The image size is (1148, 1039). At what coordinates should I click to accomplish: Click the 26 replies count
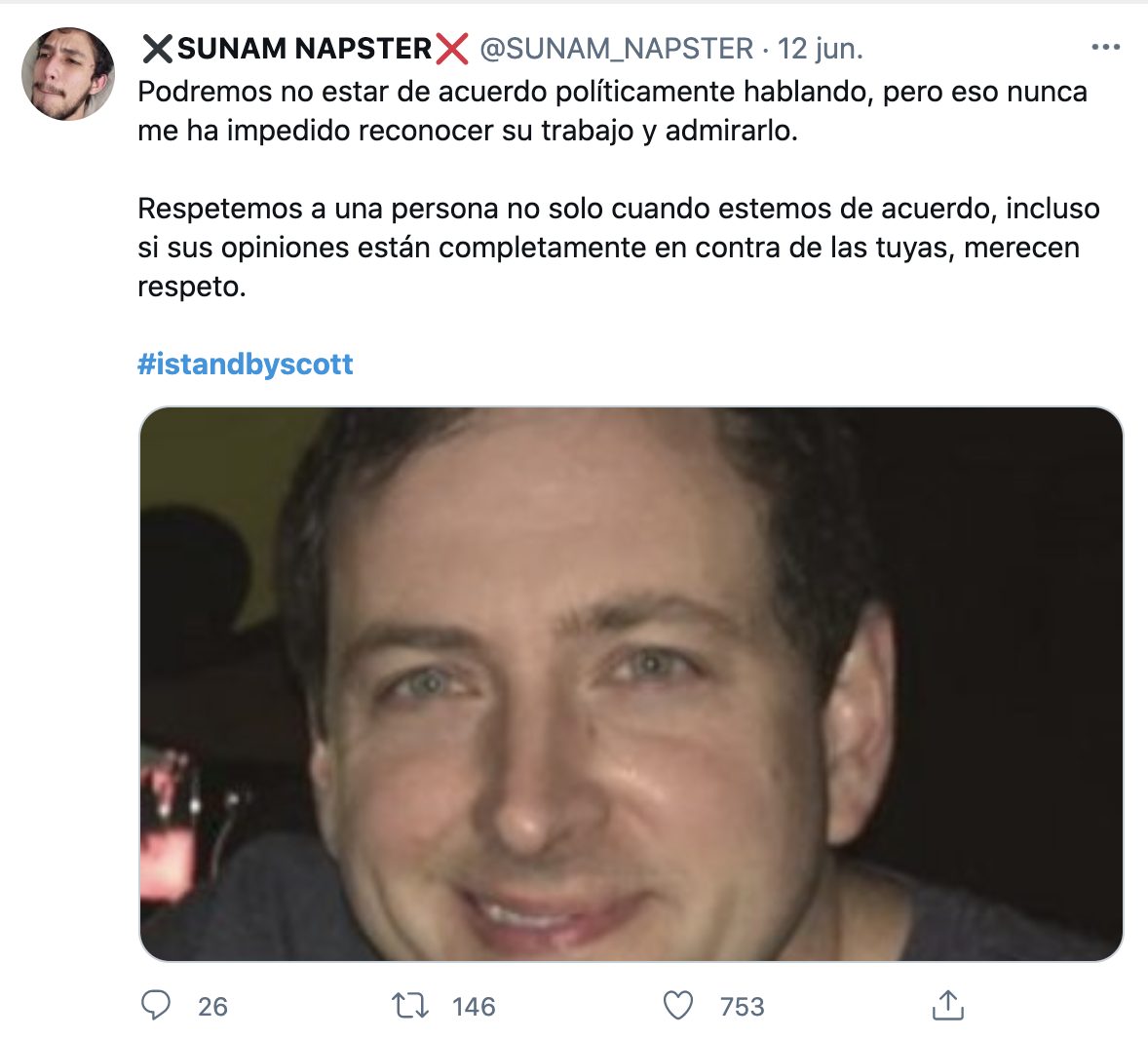tap(213, 1006)
